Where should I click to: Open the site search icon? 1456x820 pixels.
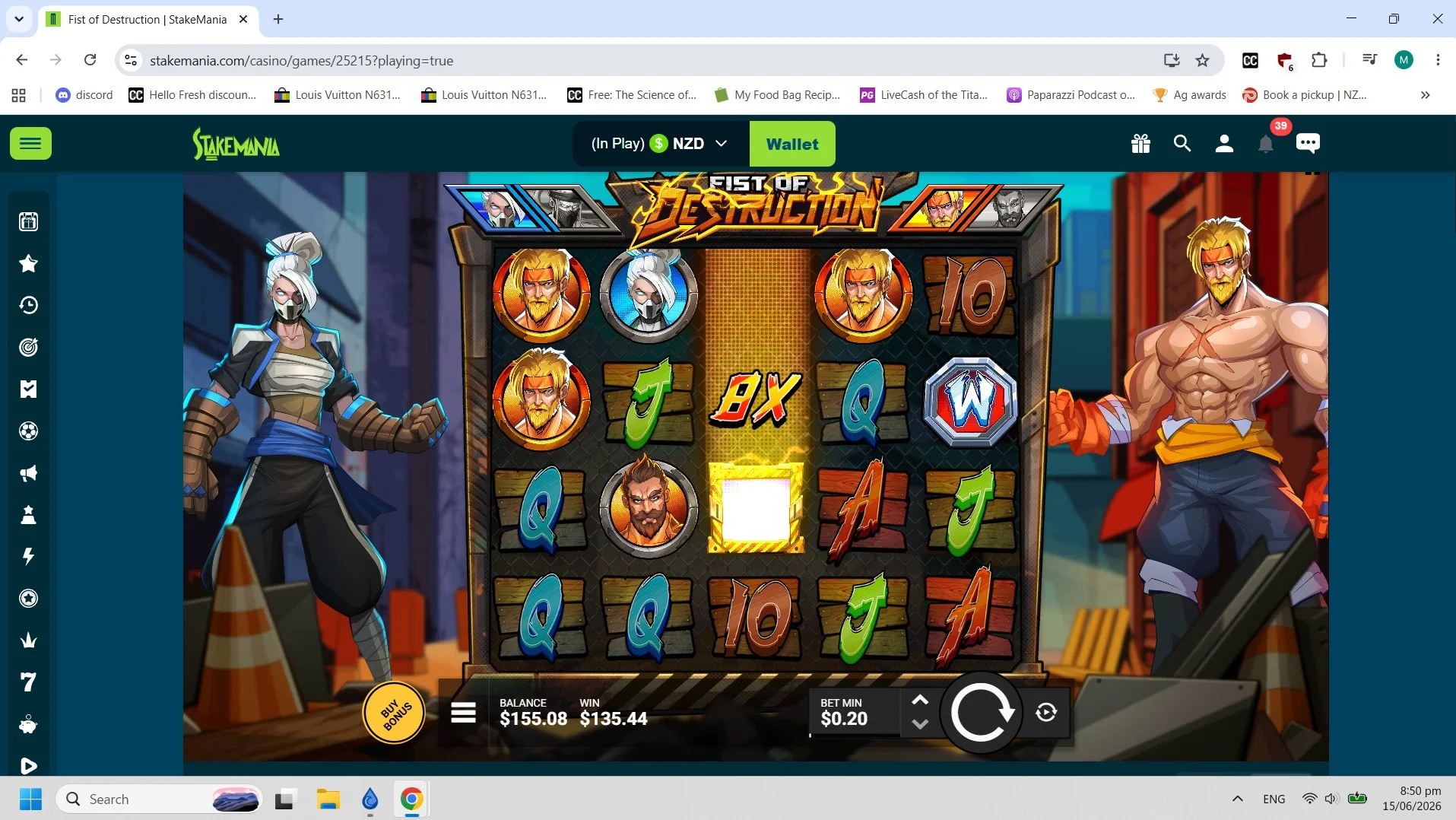pyautogui.click(x=1182, y=143)
